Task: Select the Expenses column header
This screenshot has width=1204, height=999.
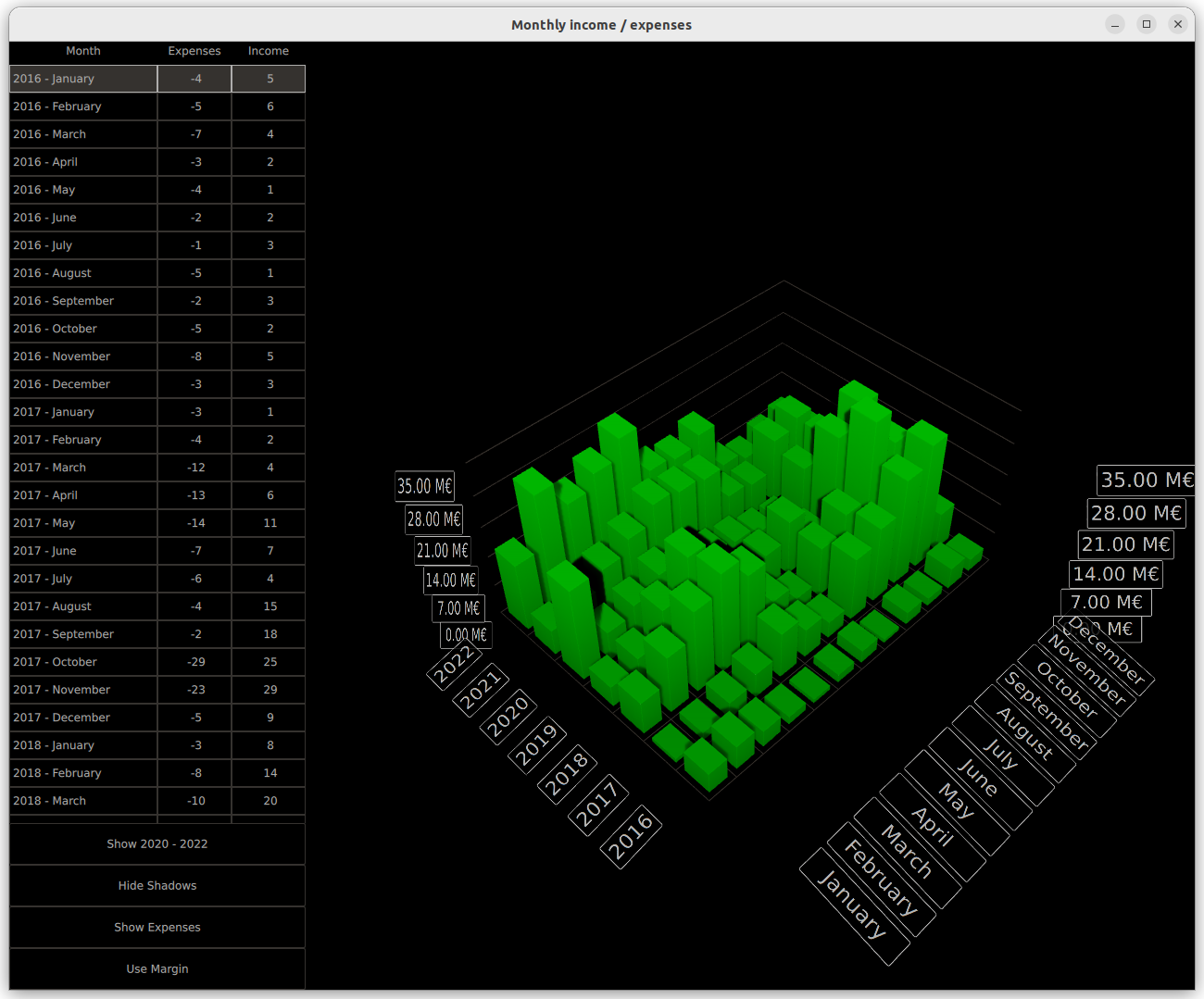Action: tap(194, 51)
